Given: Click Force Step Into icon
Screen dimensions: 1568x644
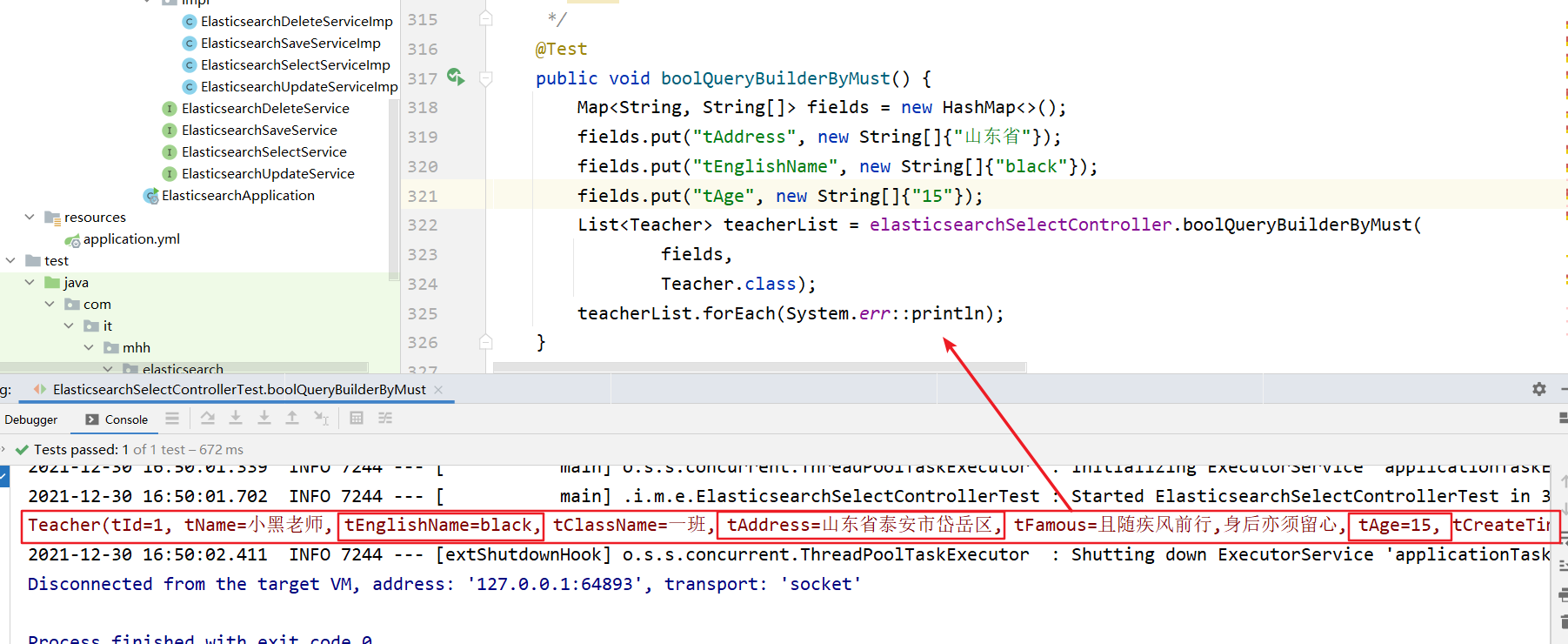Looking at the screenshot, I should (x=264, y=419).
